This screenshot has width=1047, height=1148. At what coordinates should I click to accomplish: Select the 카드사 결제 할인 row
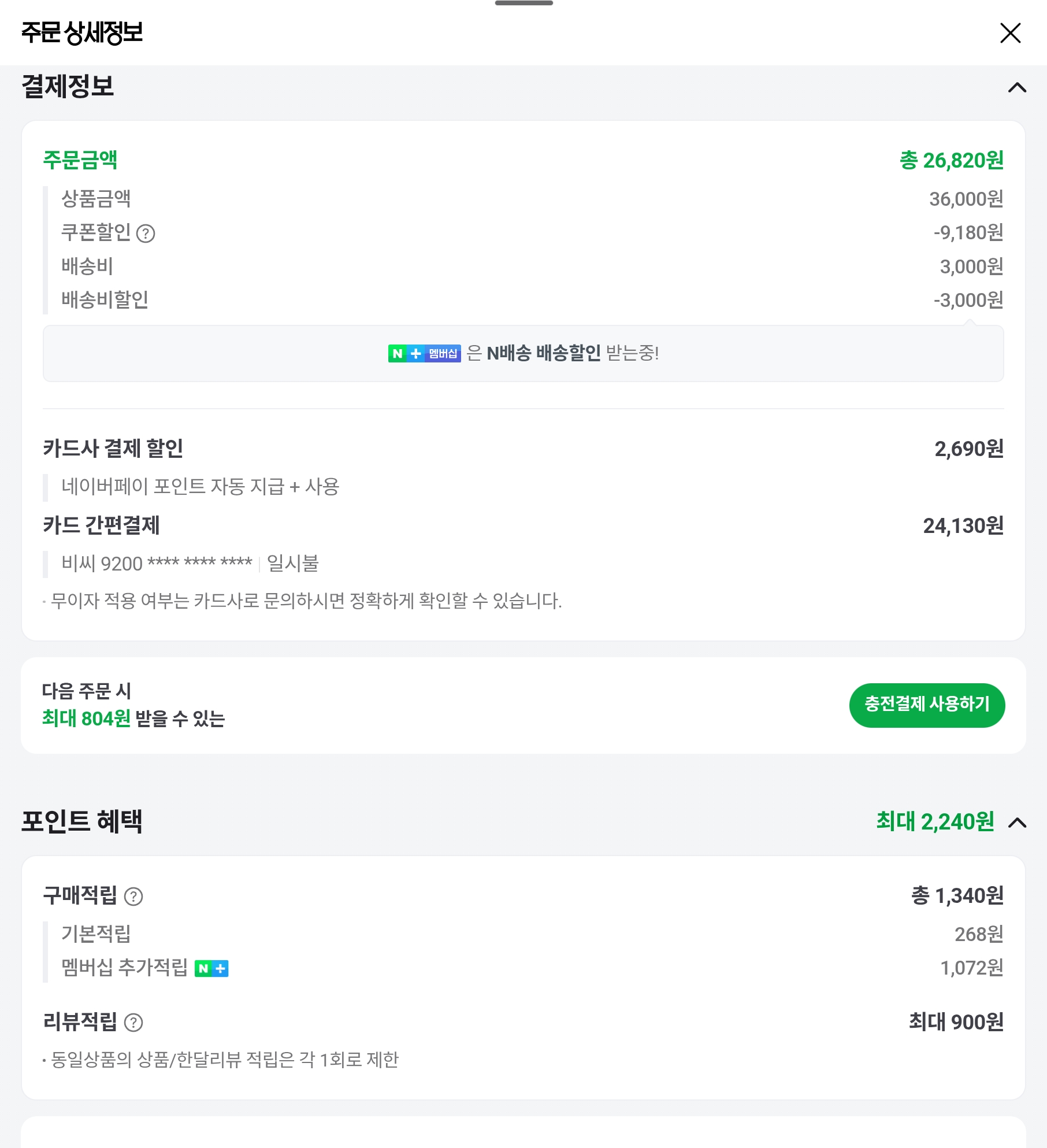[x=113, y=449]
